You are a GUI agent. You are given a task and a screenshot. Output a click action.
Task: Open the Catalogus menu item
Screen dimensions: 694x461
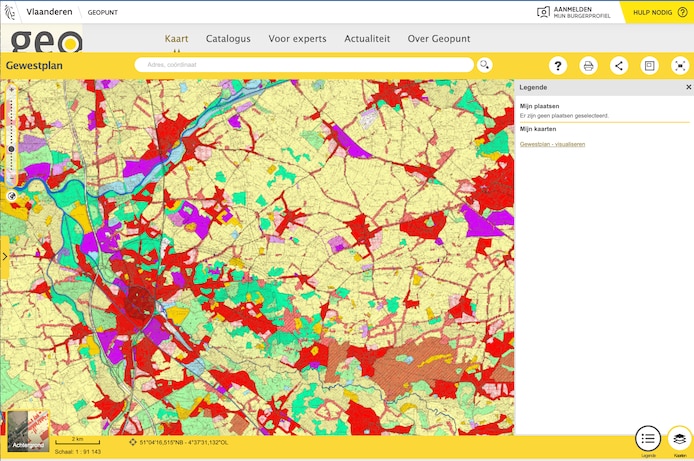(x=228, y=39)
